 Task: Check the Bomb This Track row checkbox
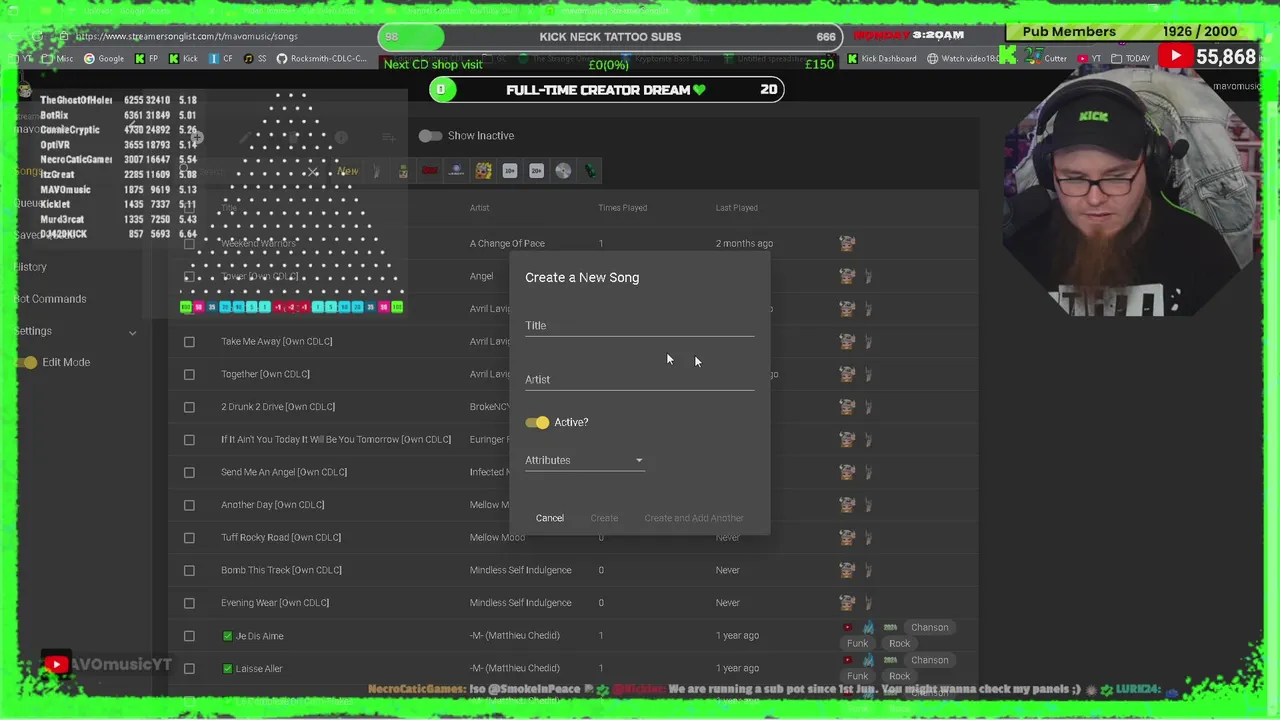[189, 570]
